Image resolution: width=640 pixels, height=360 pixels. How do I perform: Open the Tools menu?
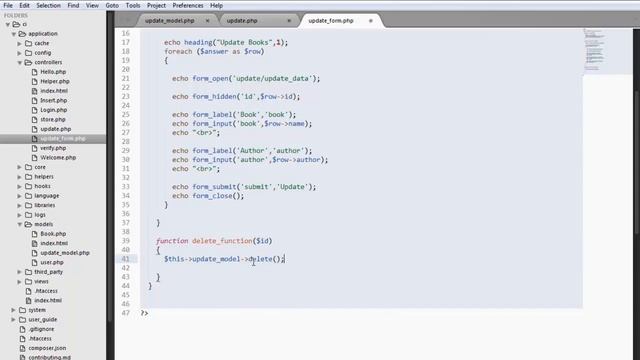click(x=133, y=5)
